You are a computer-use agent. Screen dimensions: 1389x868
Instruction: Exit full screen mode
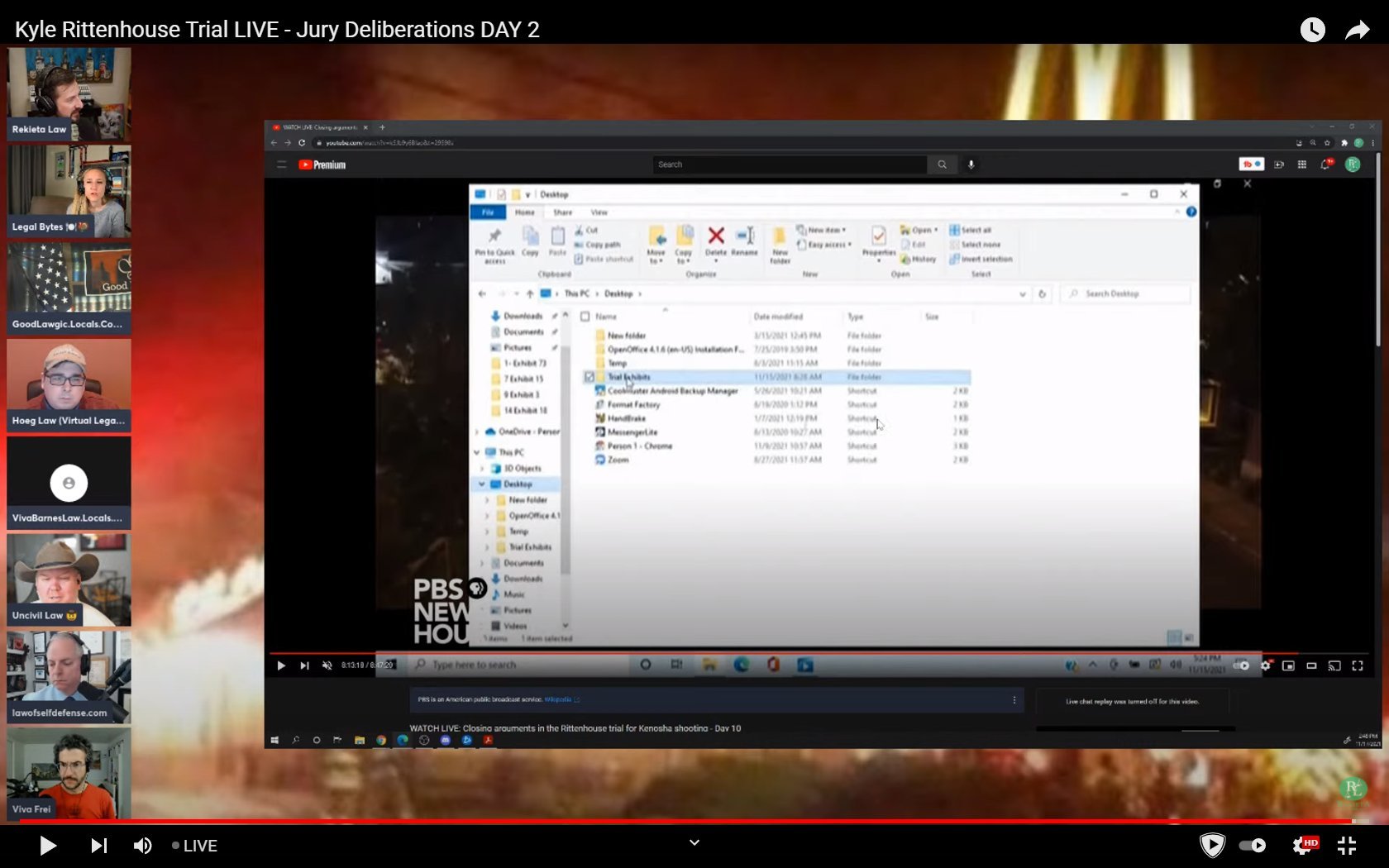coord(1347,846)
